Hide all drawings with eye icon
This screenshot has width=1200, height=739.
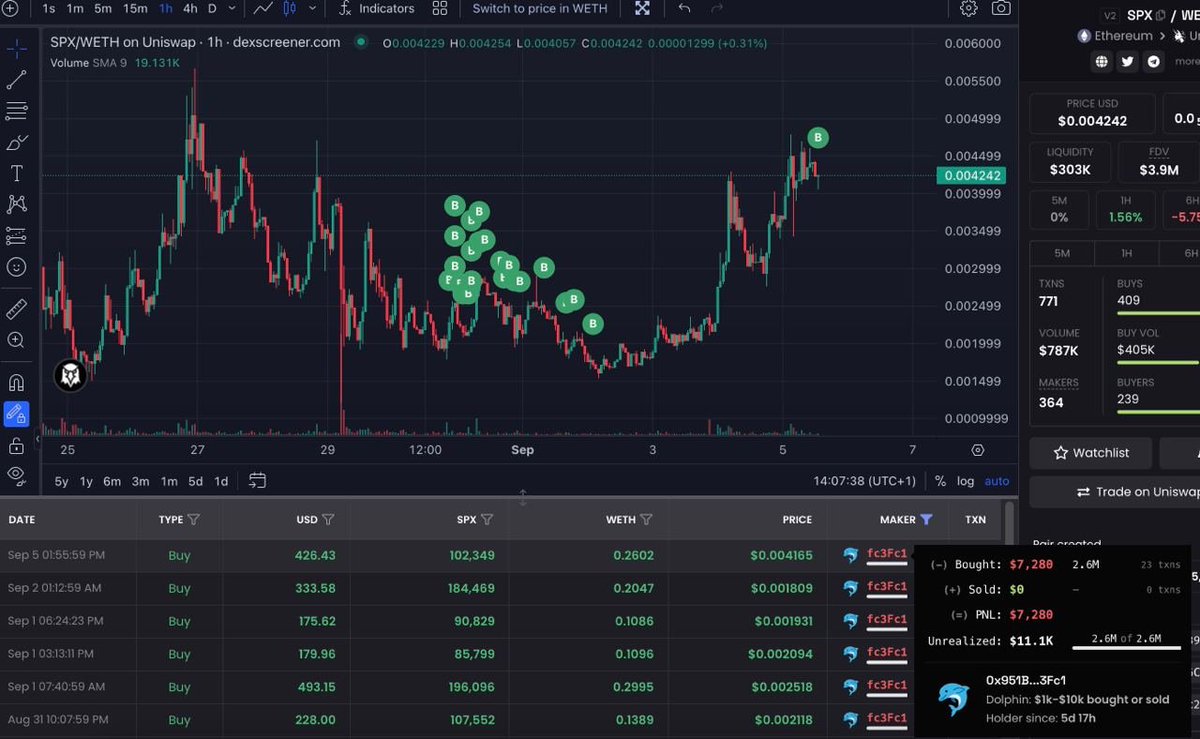click(17, 474)
